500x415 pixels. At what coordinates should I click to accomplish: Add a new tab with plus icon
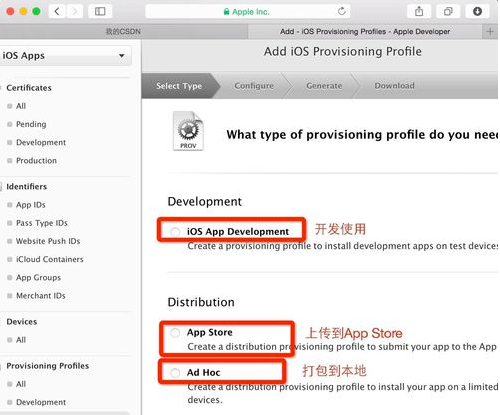pos(490,32)
